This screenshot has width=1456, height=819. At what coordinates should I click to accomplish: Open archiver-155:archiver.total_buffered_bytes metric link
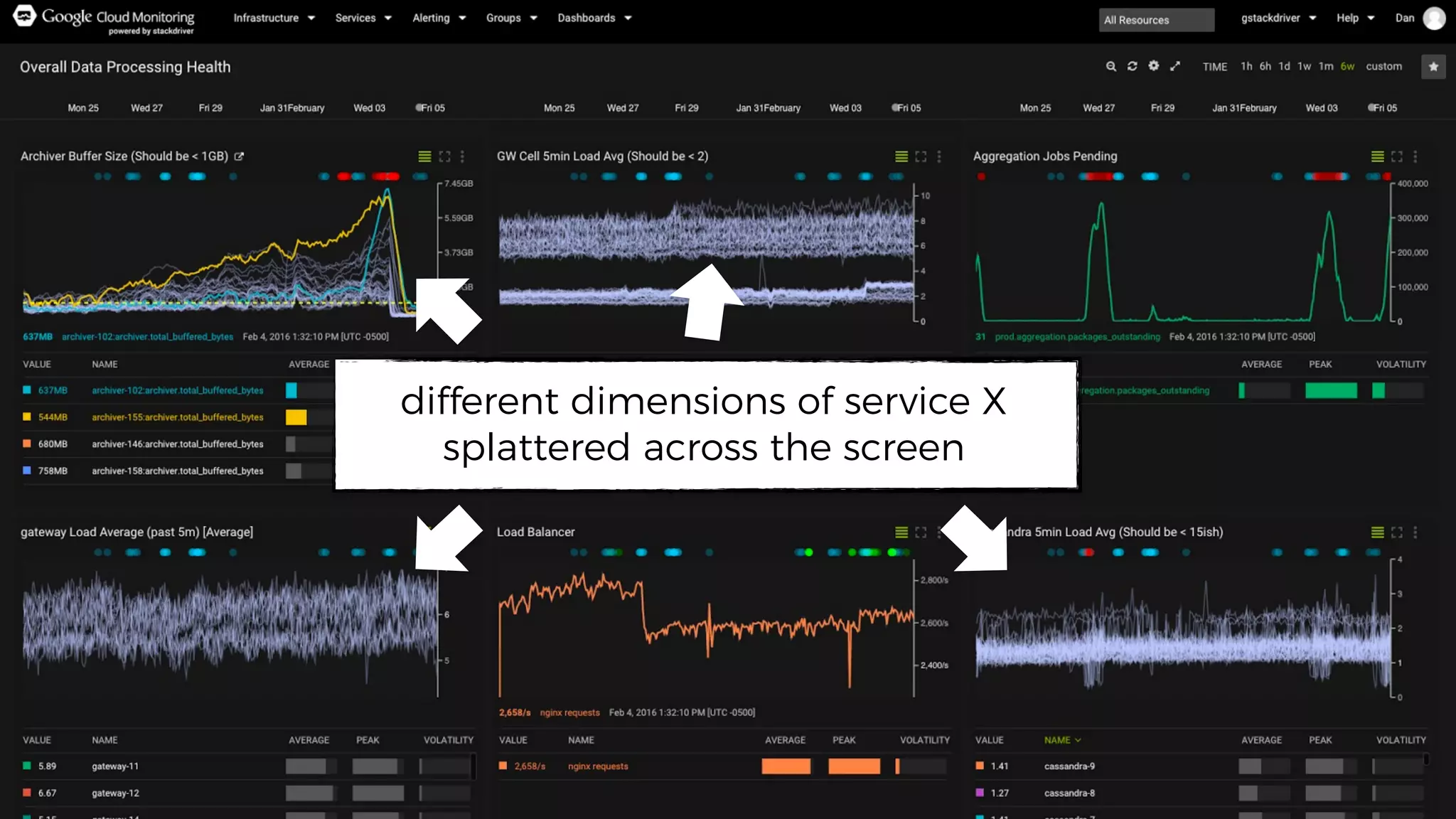(x=178, y=417)
